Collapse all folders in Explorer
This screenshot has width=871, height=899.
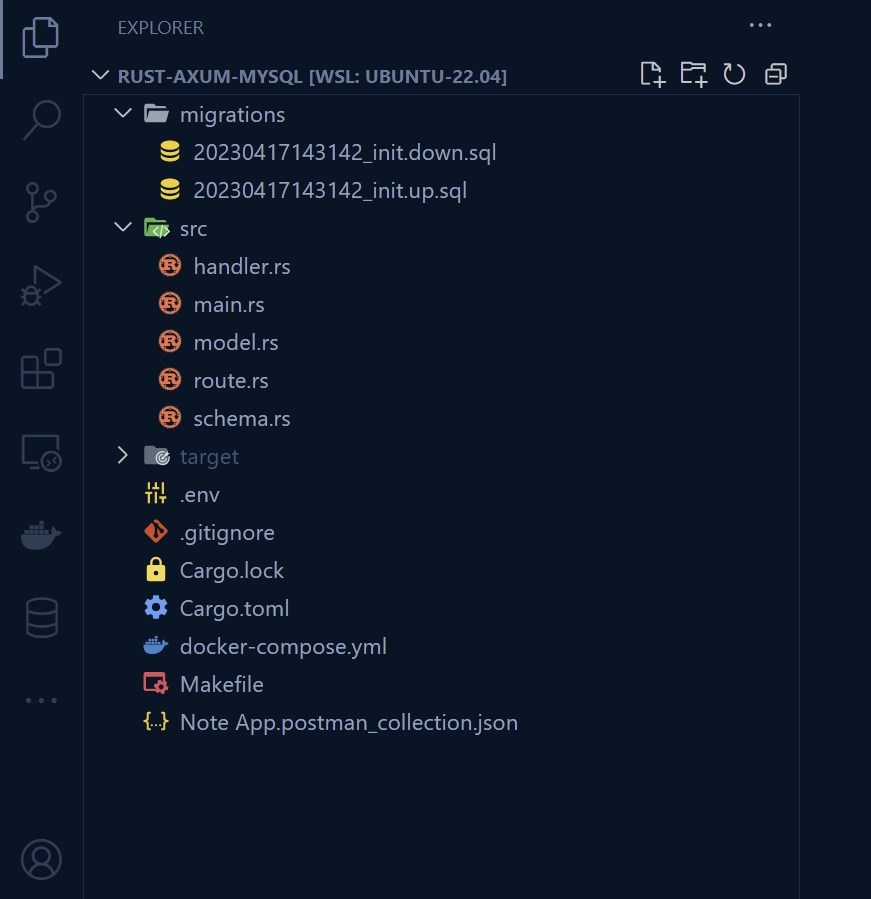coord(775,73)
